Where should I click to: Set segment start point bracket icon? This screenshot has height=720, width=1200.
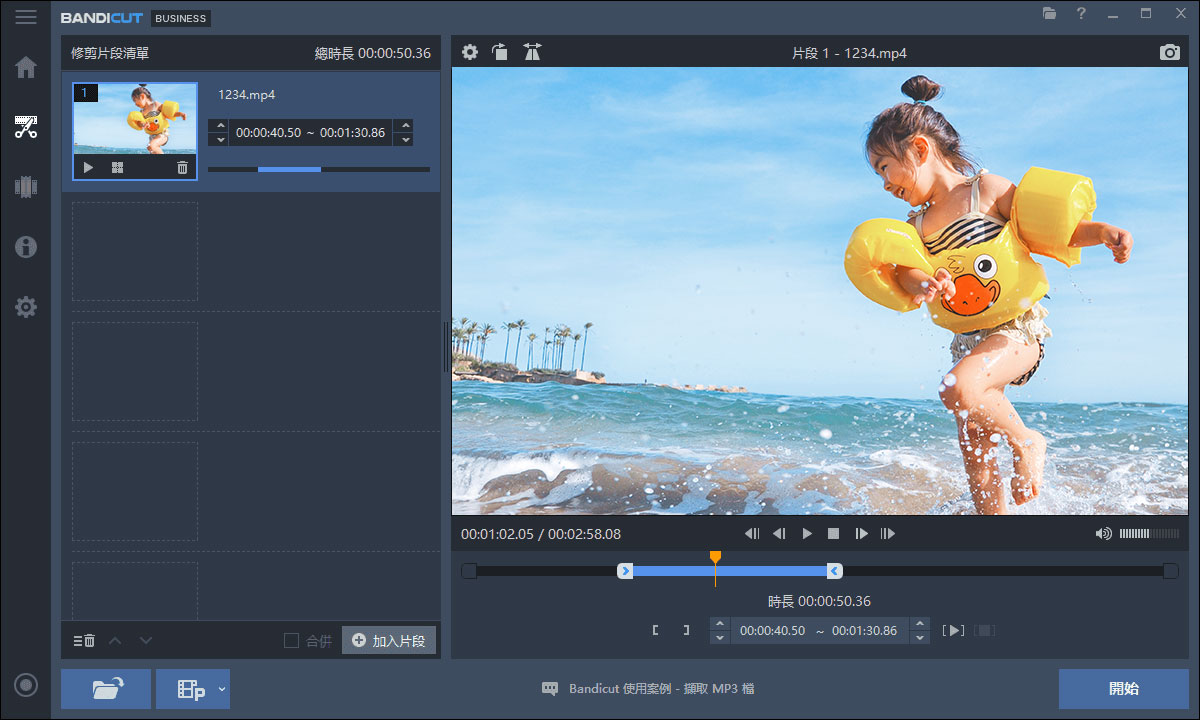coord(656,630)
